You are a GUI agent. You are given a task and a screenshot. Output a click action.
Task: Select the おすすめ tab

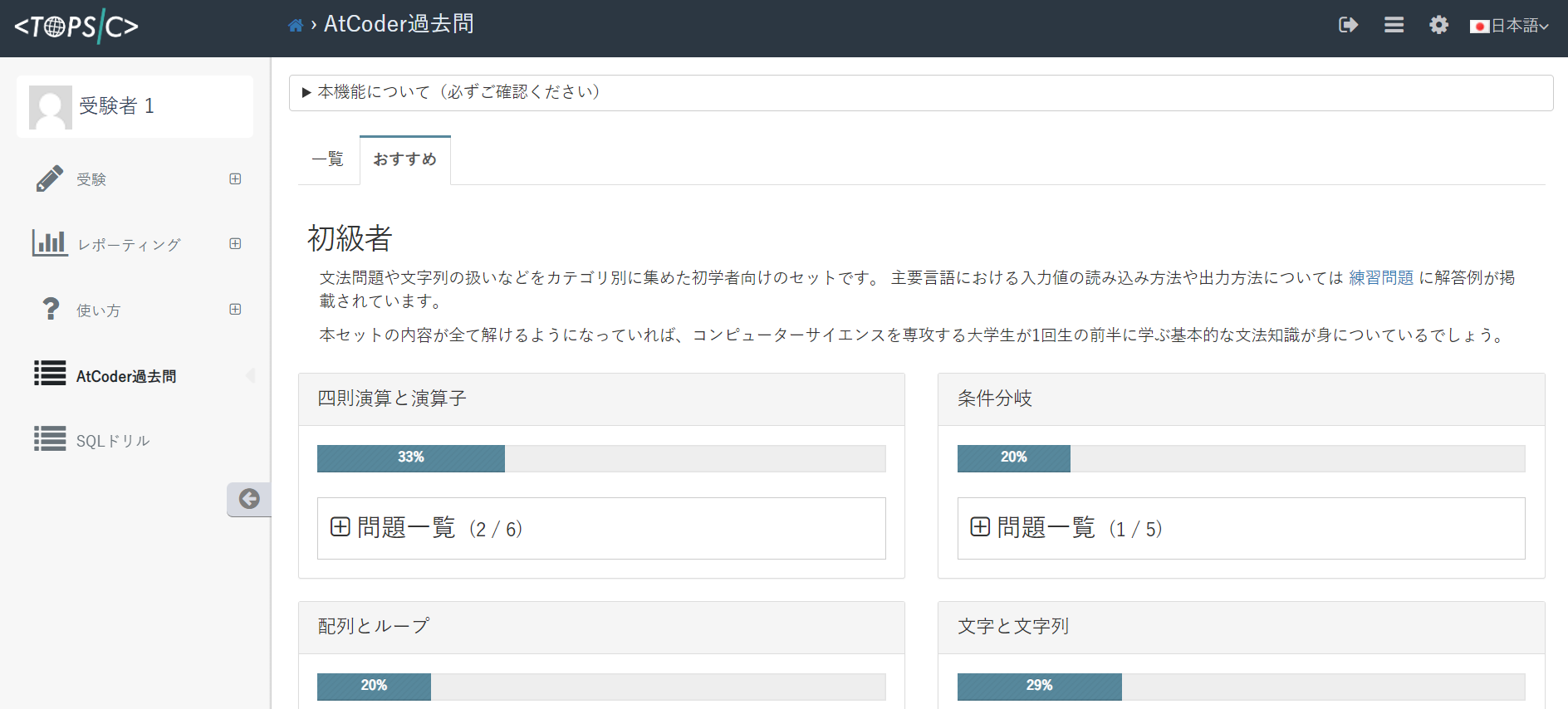click(405, 159)
